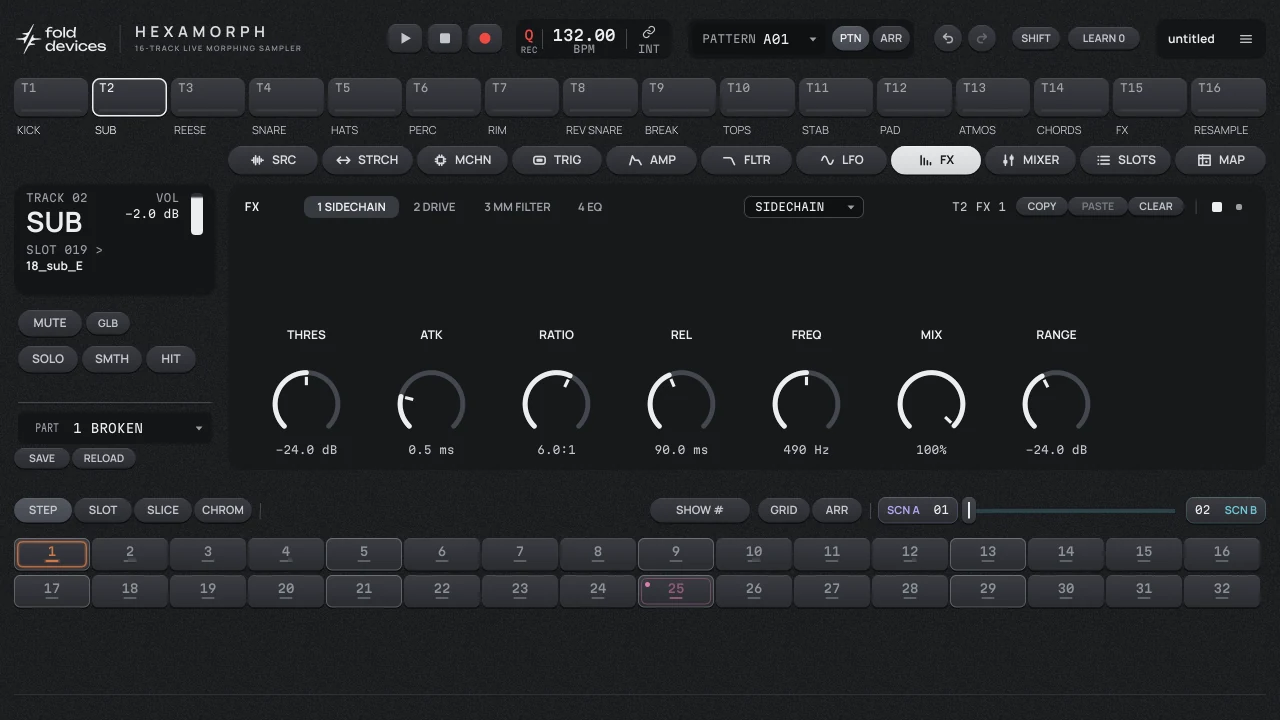
Task: Click the RATIO knob
Action: [x=556, y=403]
